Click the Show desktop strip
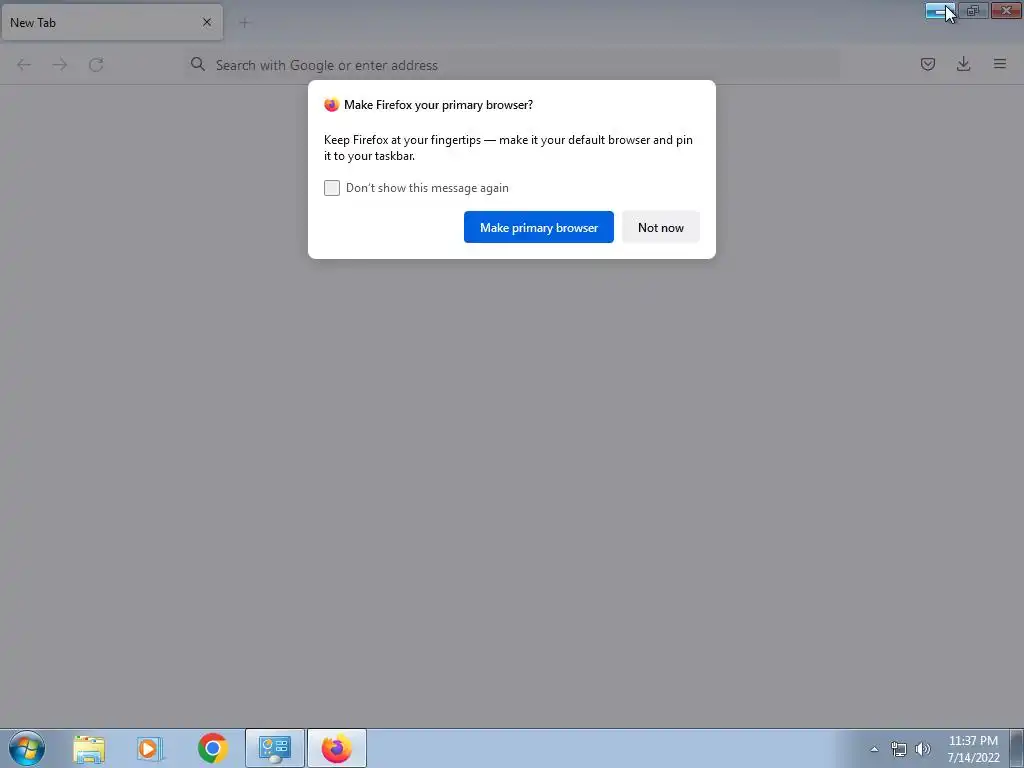1024x768 pixels. point(1017,748)
